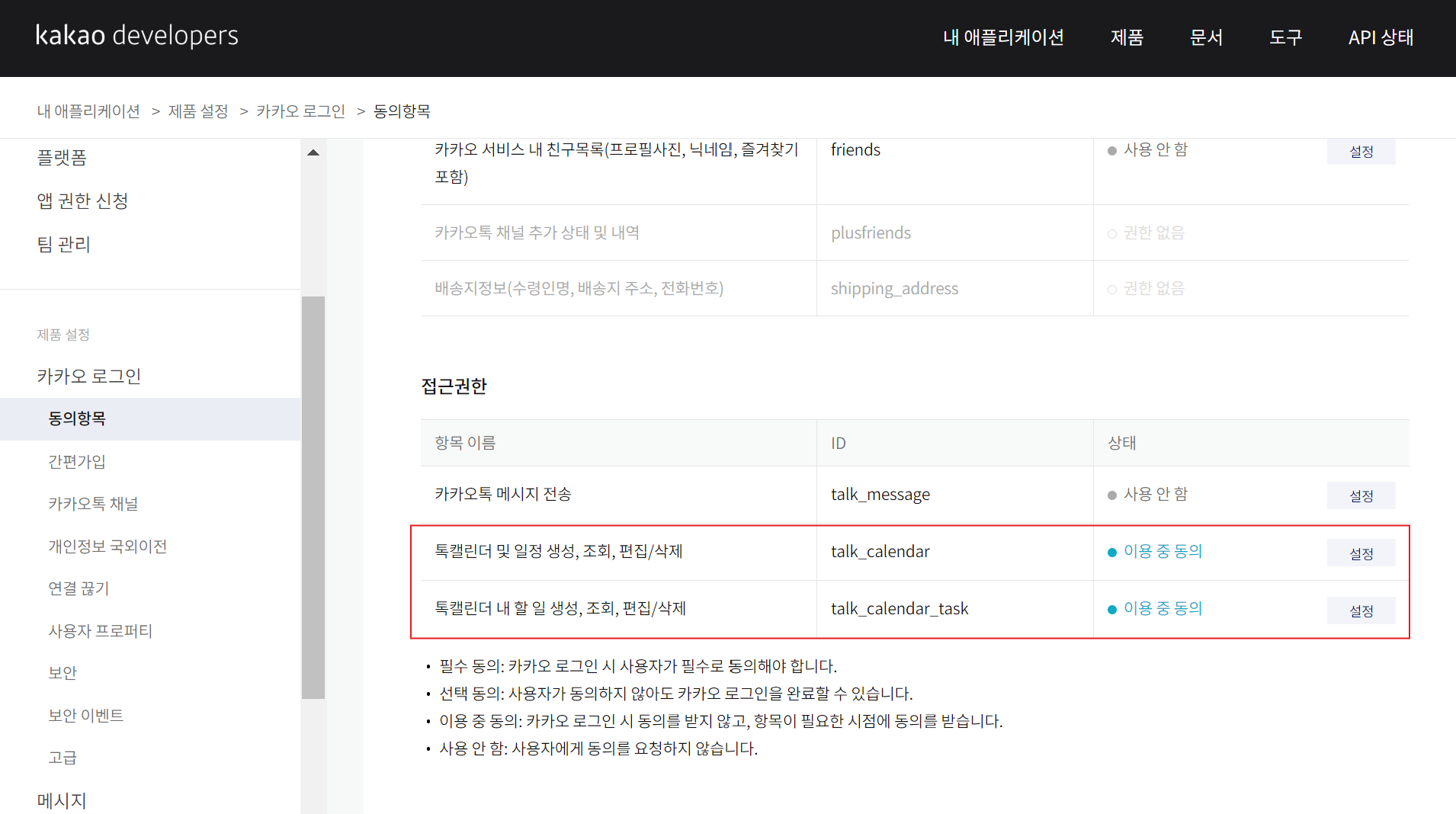Click the kakao developers logo
1456x814 pixels.
137,36
